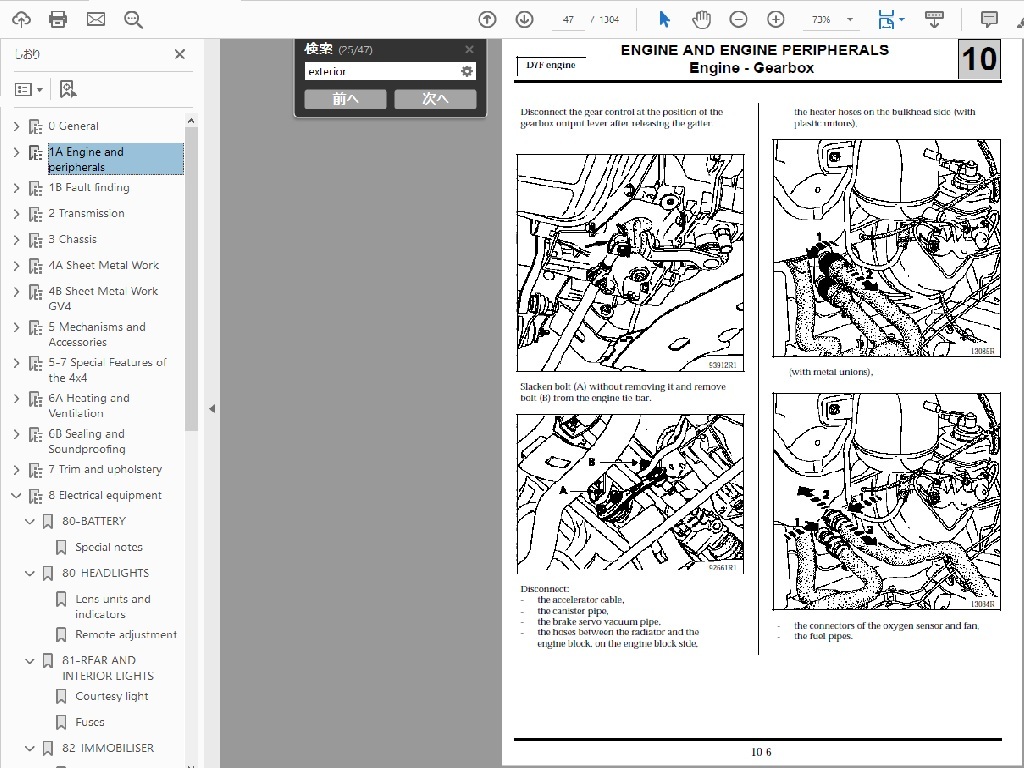Open '6A Heating and Ventilation' bookmark
The width and height of the screenshot is (1024, 768).
click(x=89, y=406)
